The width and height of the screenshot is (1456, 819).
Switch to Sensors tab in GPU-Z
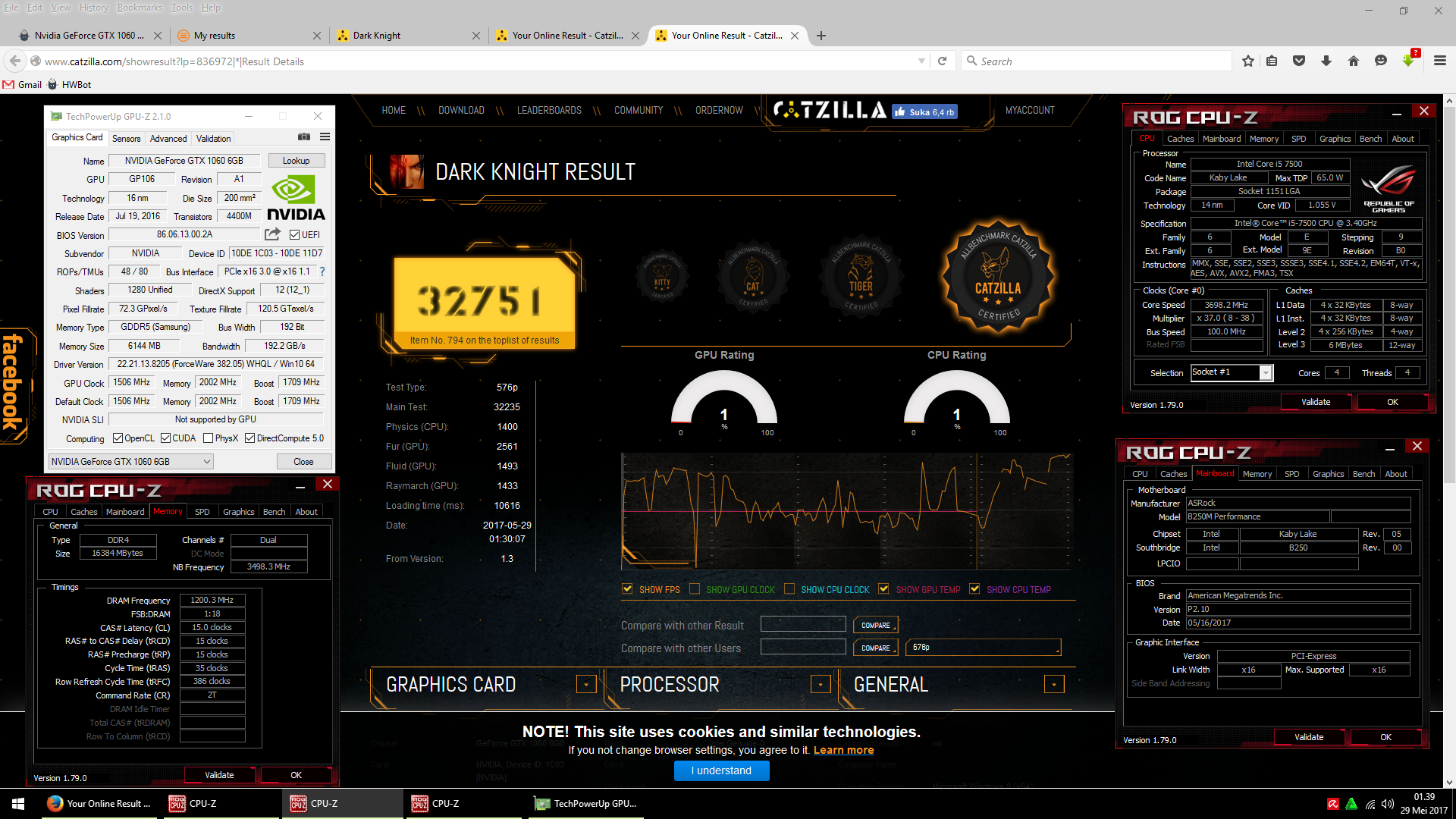click(x=127, y=139)
